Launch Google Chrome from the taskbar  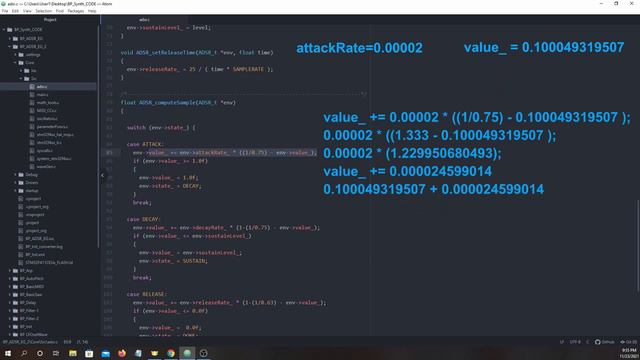(171, 353)
